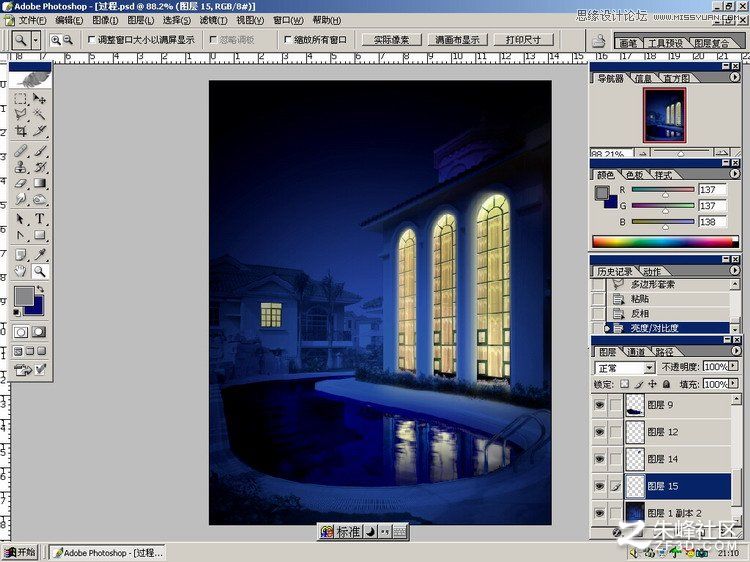Switch to 动作 tab
This screenshot has width=750, height=562.
651,271
